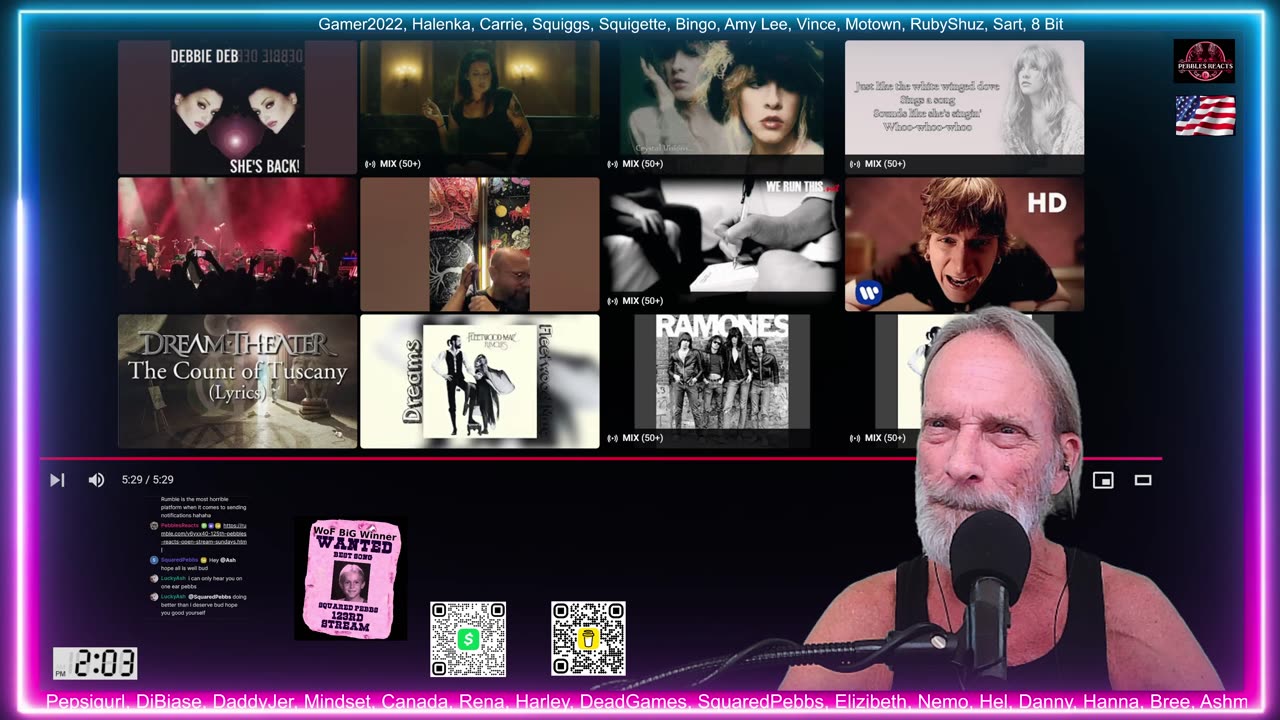Click 'Motown' in the top ticker
This screenshot has width=1280, height=720.
coord(872,24)
